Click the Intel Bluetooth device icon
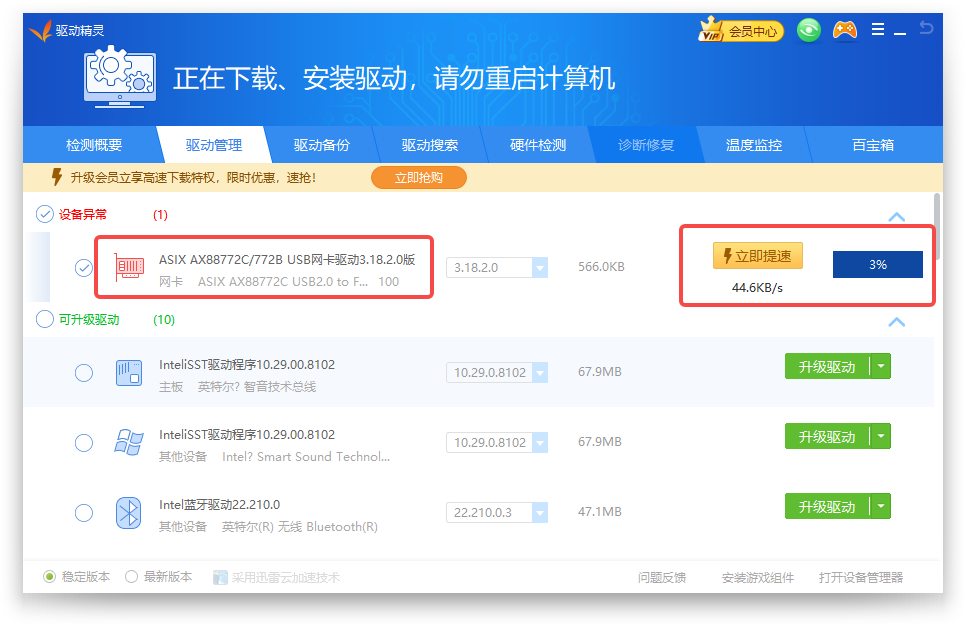966x626 pixels. (129, 513)
